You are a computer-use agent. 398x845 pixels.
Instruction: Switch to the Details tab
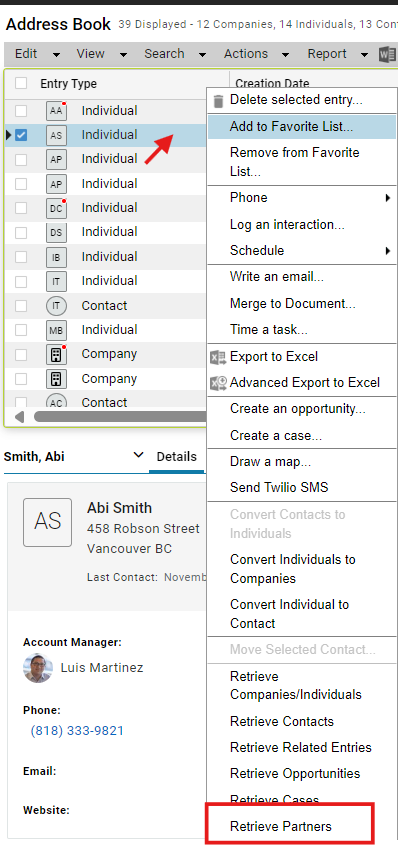tap(177, 457)
